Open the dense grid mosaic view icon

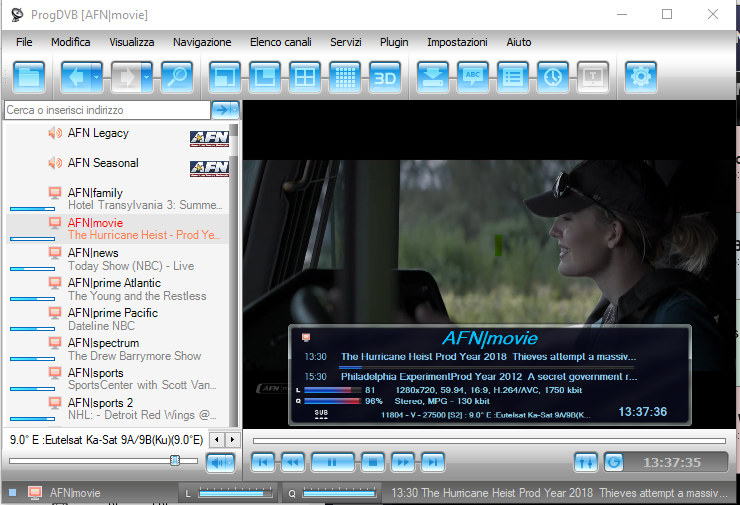(345, 77)
